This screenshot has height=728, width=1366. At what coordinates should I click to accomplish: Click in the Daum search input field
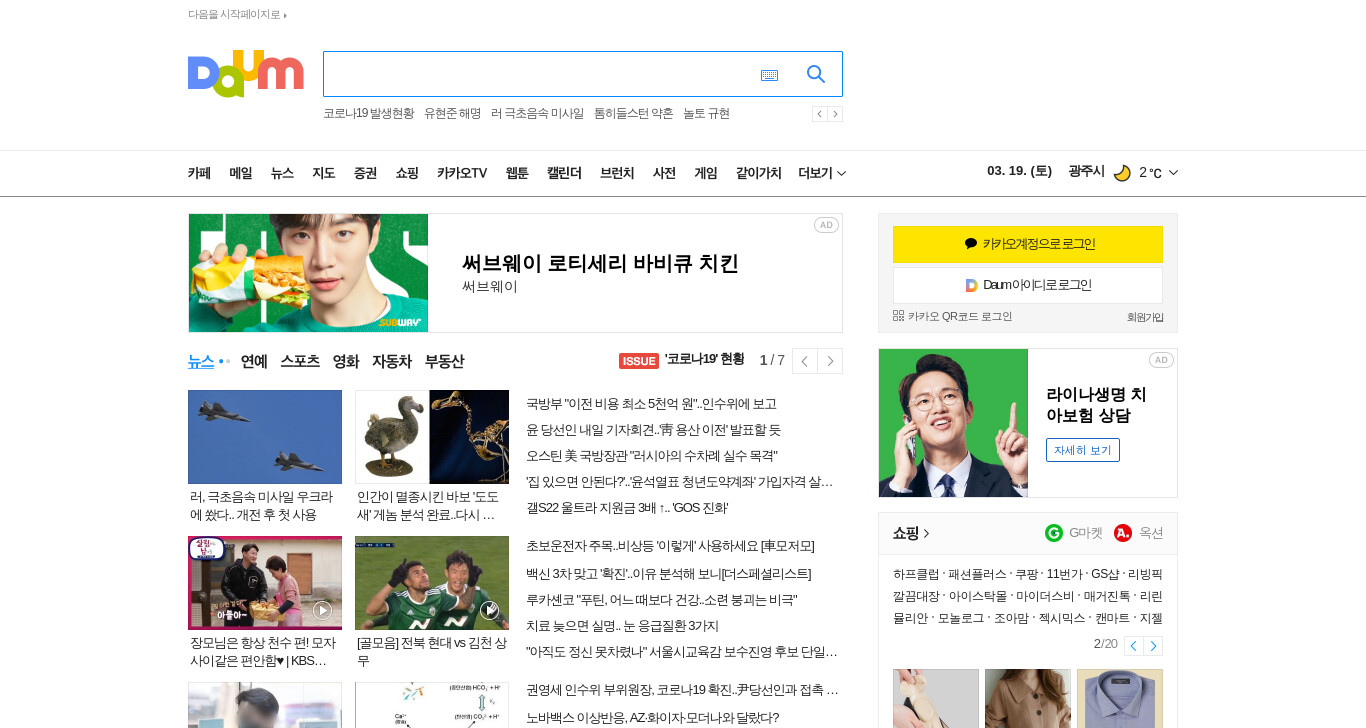(x=540, y=74)
